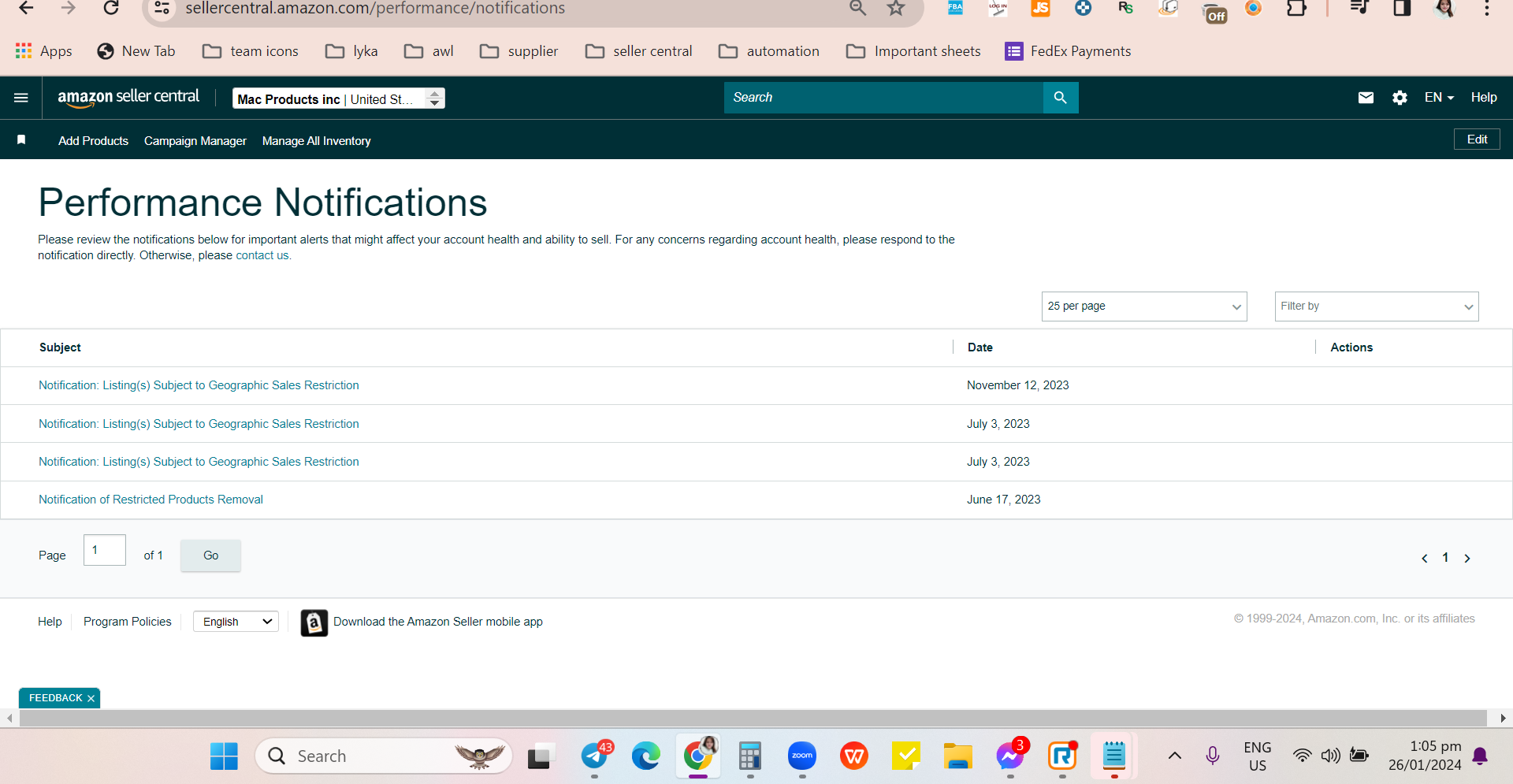Click the page number input field
Image resolution: width=1513 pixels, height=784 pixels.
pos(104,550)
